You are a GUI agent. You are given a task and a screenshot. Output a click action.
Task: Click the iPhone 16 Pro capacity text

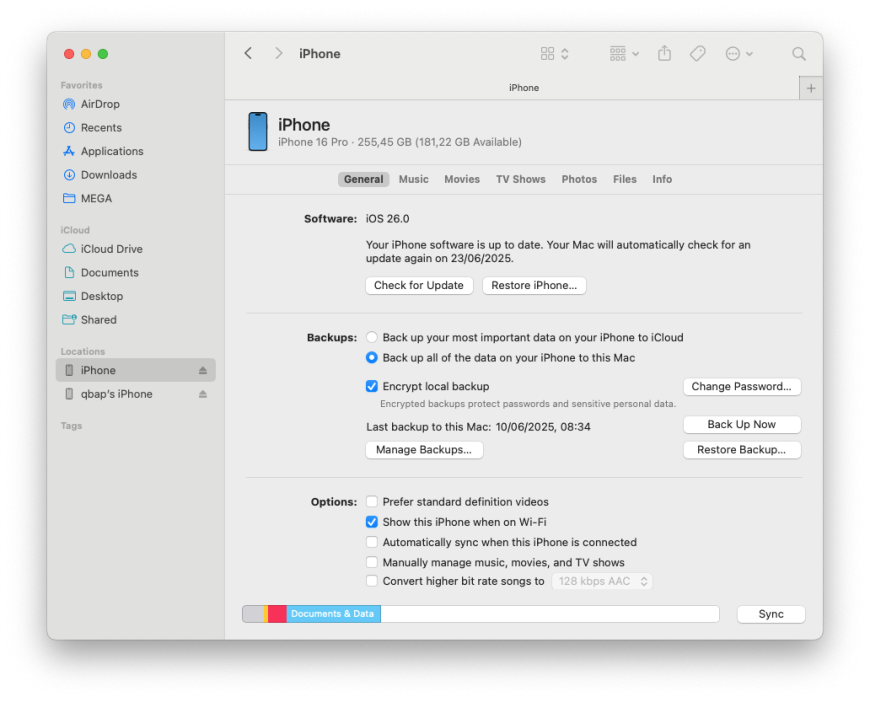(x=399, y=142)
